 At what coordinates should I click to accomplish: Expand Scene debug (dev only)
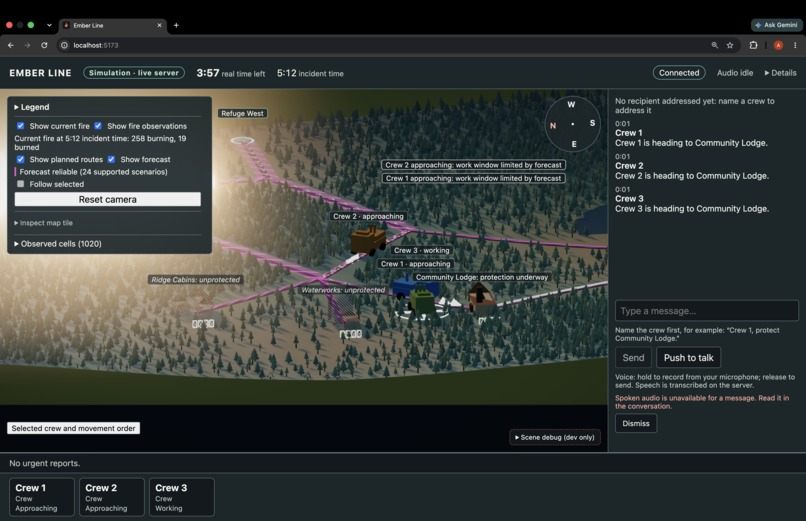pyautogui.click(x=555, y=437)
